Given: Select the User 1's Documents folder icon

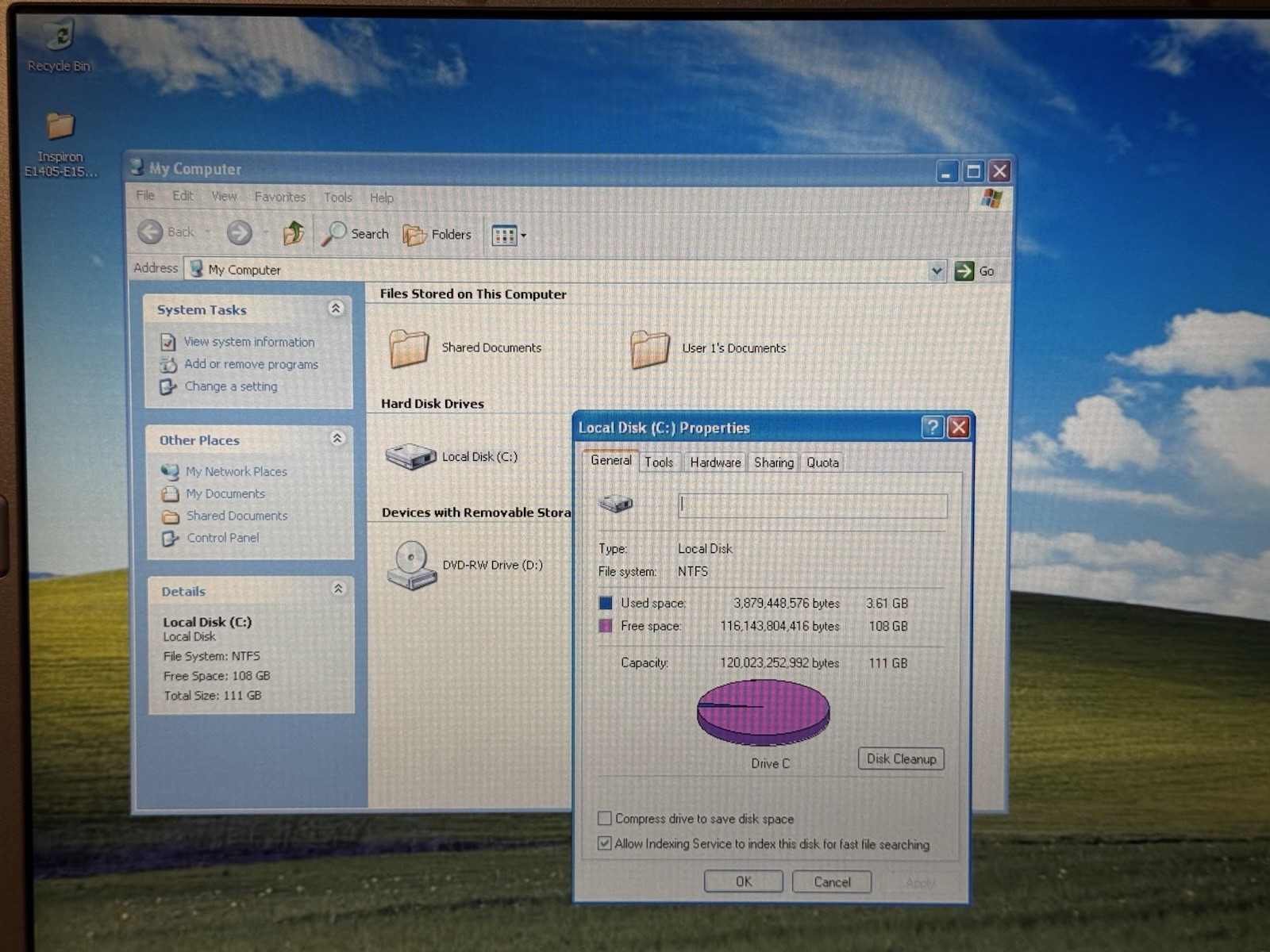Looking at the screenshot, I should pyautogui.click(x=650, y=349).
